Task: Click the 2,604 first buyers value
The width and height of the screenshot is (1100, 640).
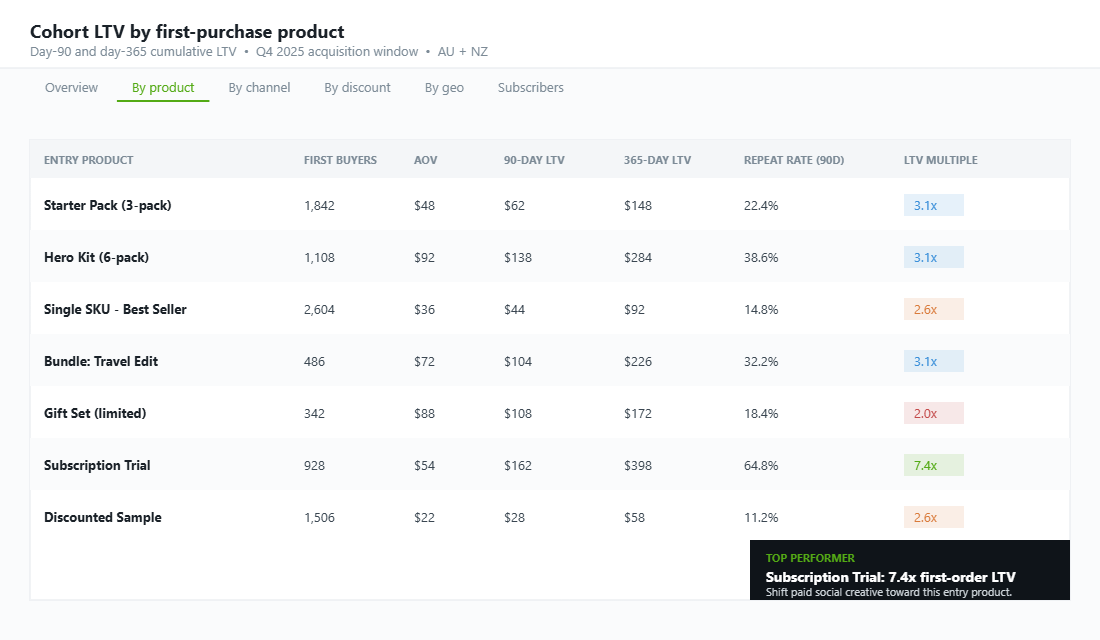Action: [319, 309]
